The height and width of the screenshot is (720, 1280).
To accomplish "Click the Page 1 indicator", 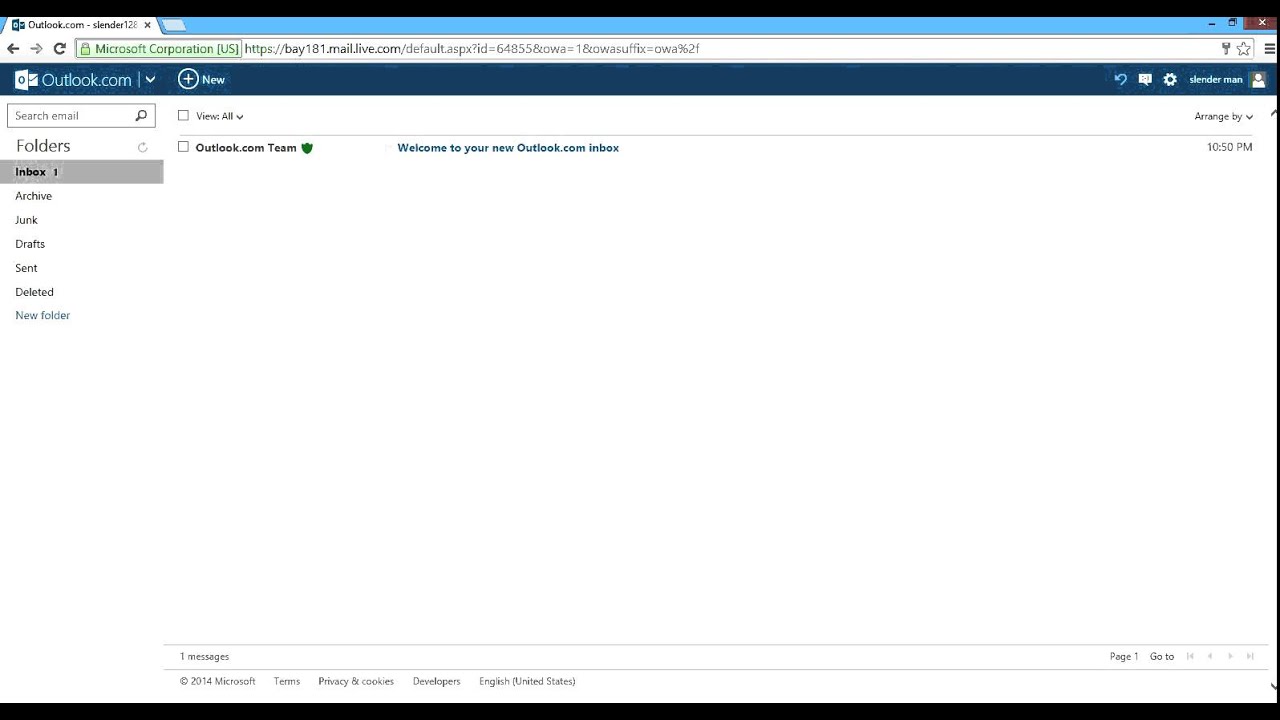I will click(x=1124, y=657).
